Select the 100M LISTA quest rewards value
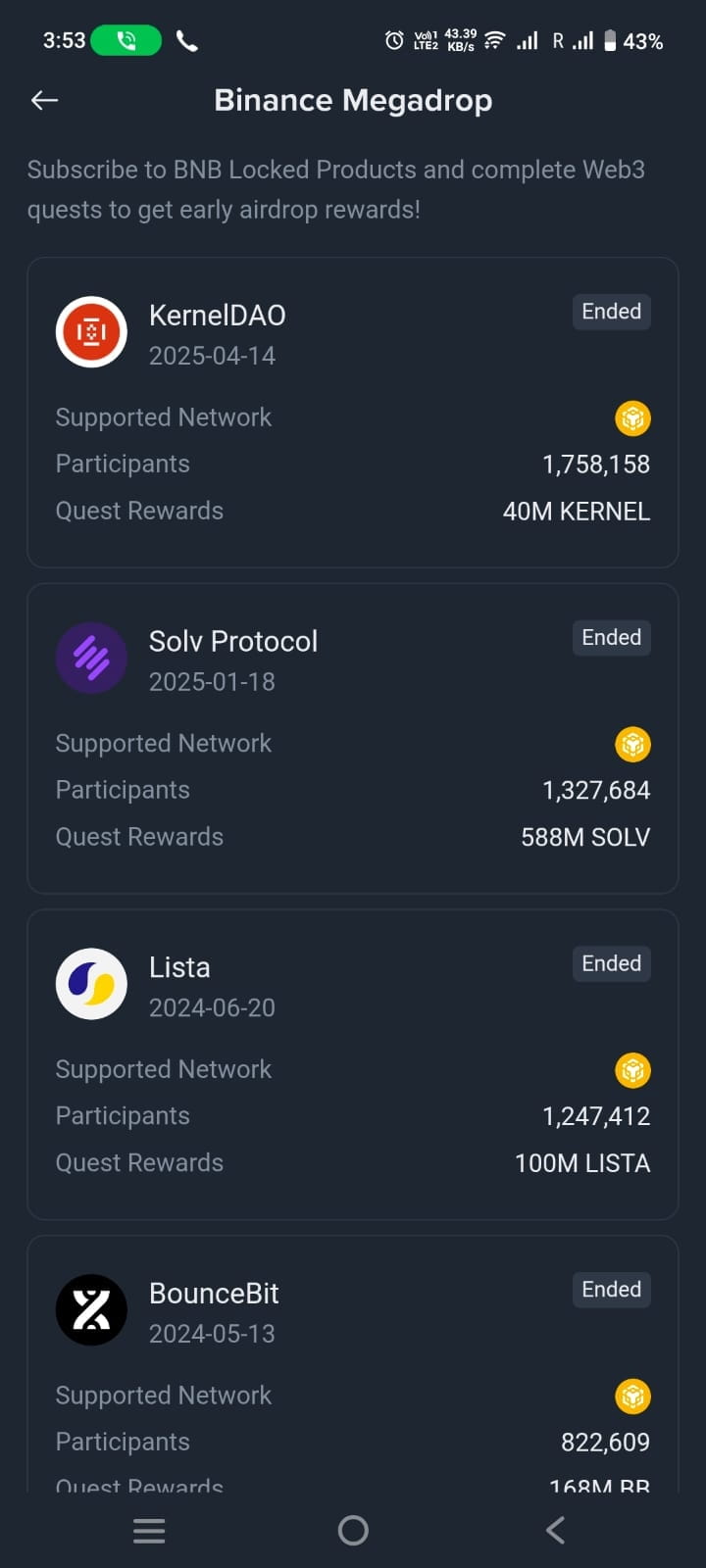This screenshot has width=706, height=1568. tap(582, 1163)
